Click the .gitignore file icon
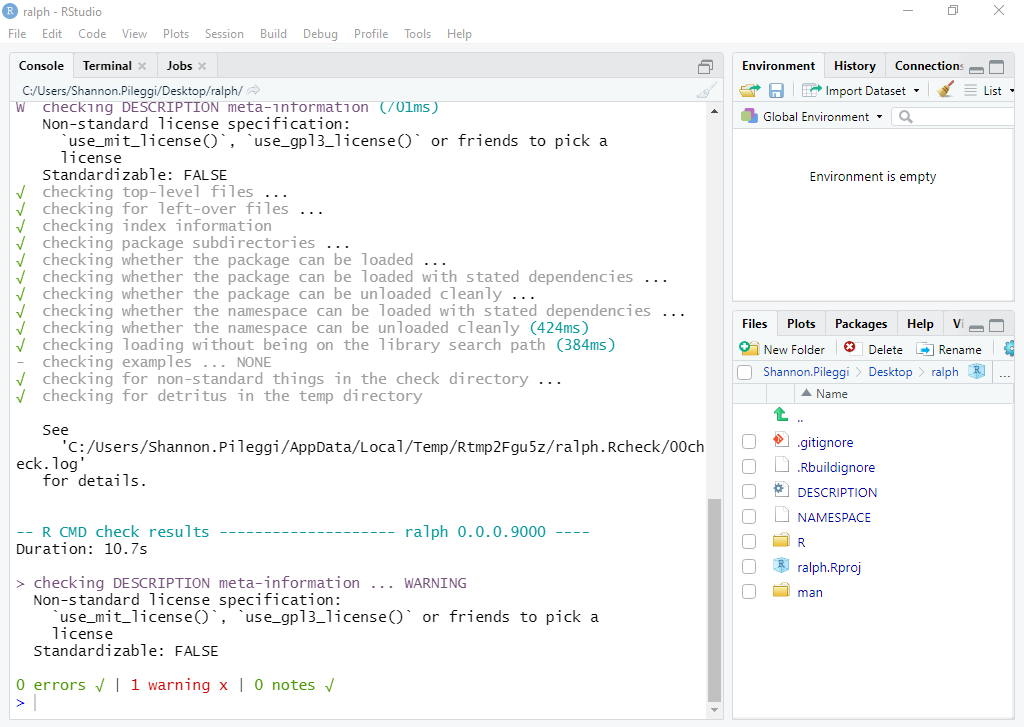1024x727 pixels. coord(780,440)
